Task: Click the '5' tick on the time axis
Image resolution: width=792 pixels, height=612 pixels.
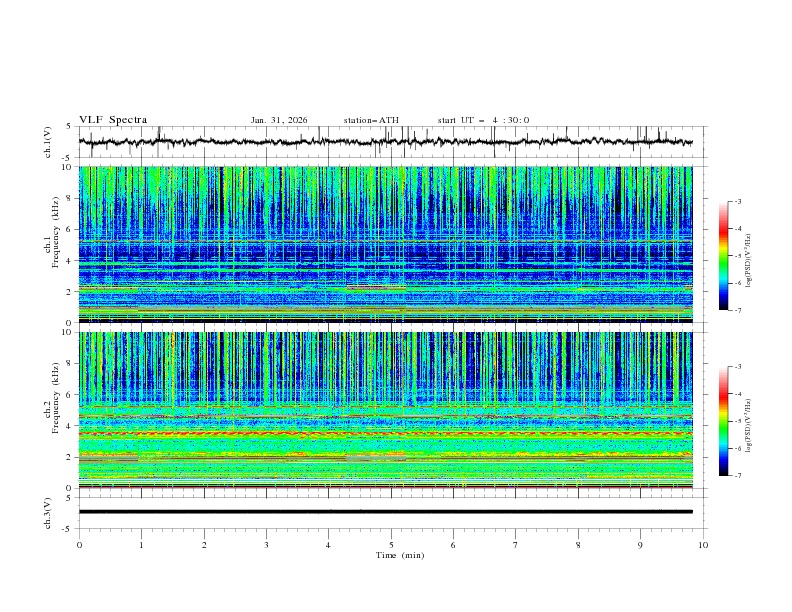Action: [x=391, y=545]
